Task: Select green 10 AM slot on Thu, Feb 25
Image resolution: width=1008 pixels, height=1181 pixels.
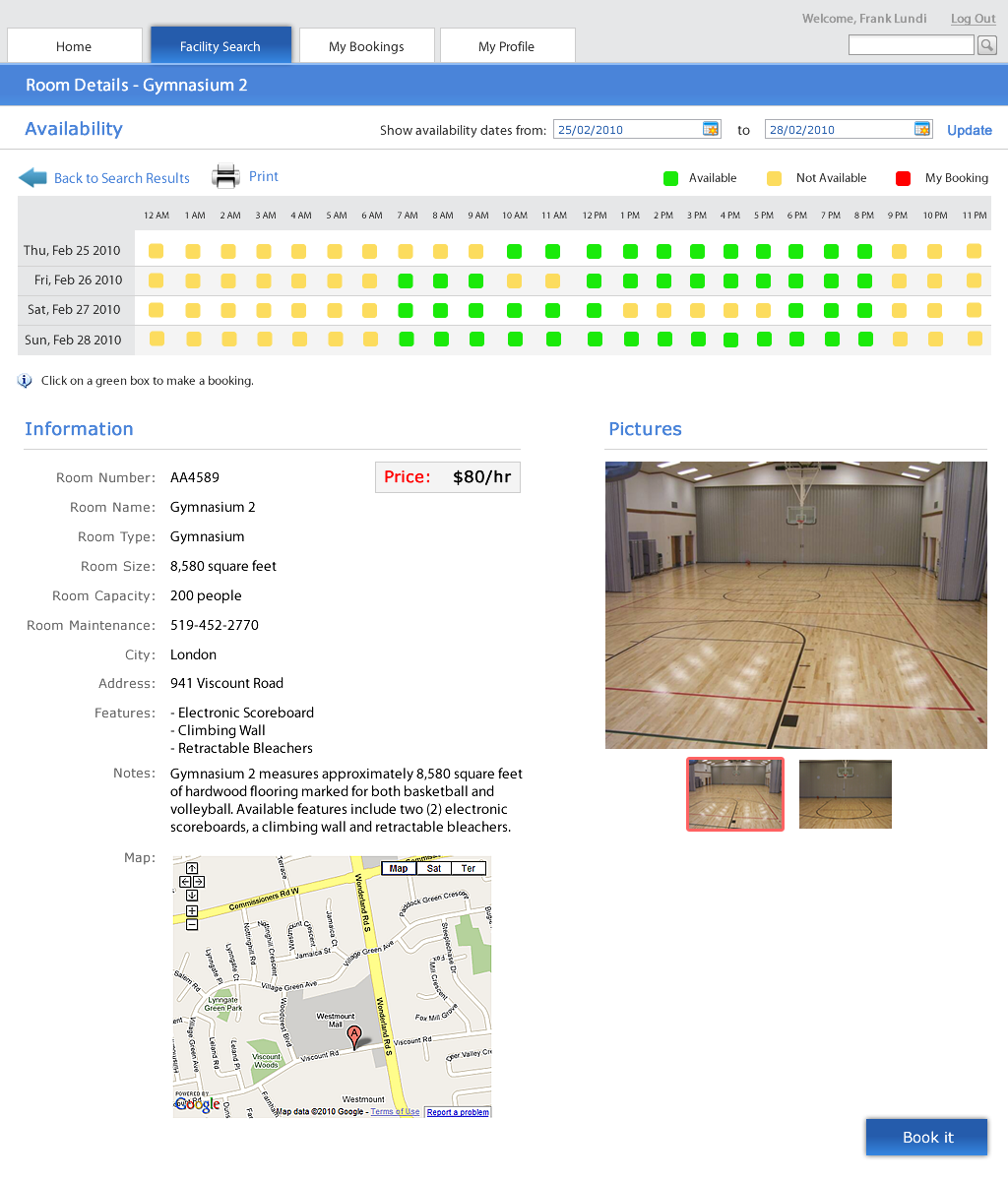Action: point(514,252)
